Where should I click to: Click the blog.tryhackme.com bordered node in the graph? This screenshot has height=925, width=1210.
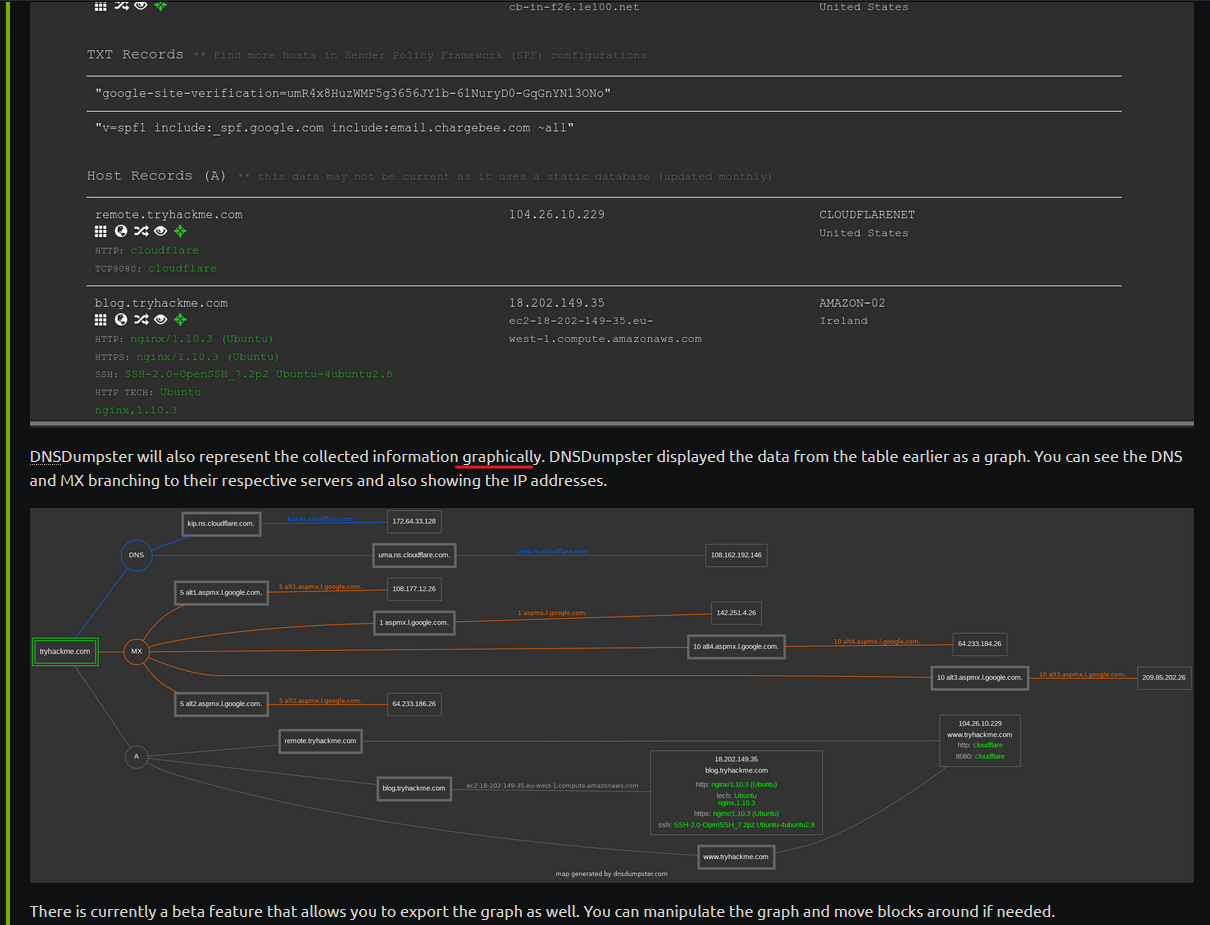point(414,788)
